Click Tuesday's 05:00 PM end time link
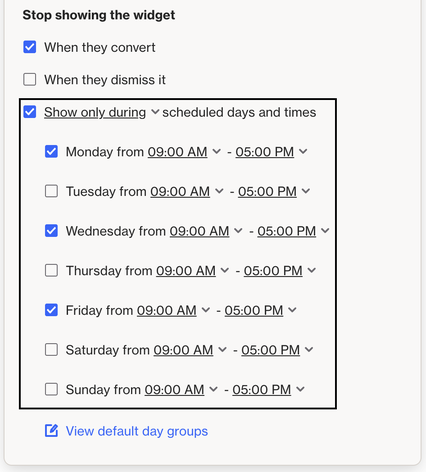Image resolution: width=426 pixels, height=472 pixels. point(267,192)
